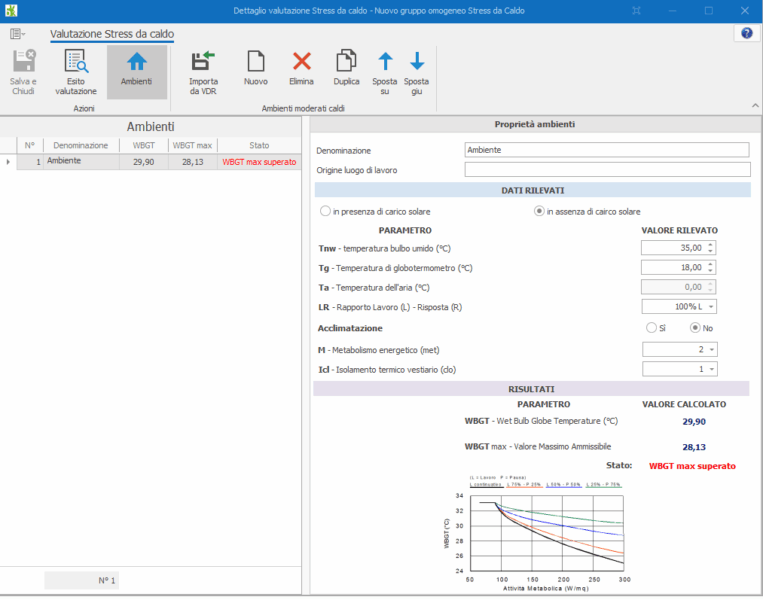Click the app logo in title bar
This screenshot has height=600, width=763.
11,10
